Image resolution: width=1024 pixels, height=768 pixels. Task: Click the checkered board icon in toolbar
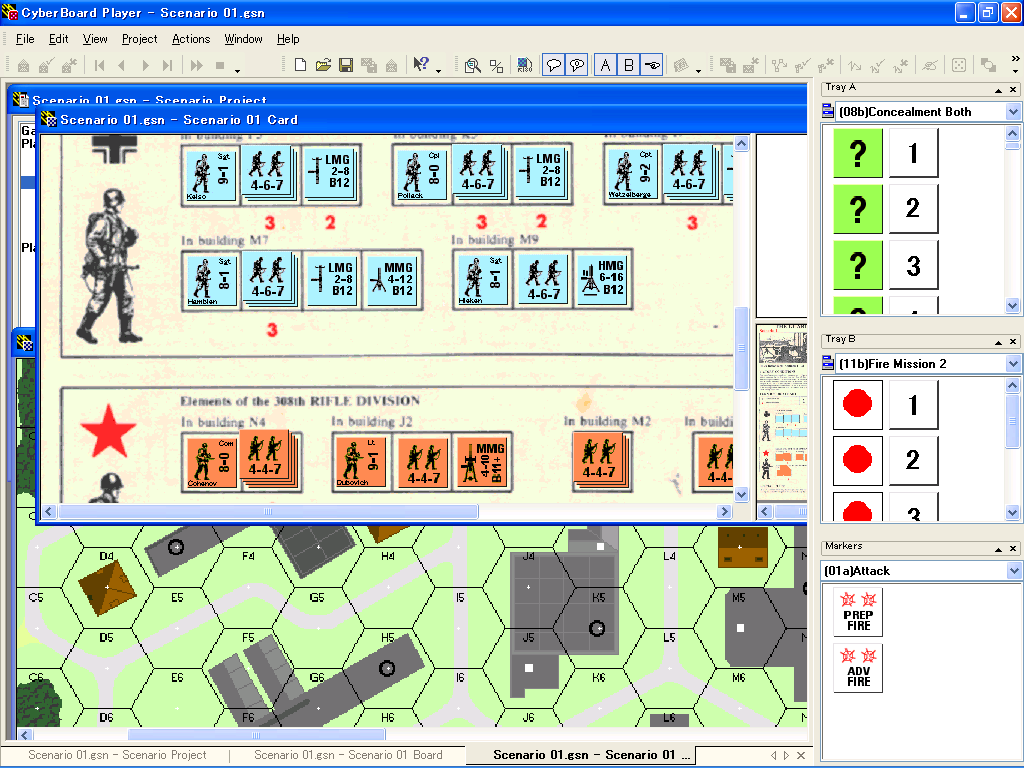pos(524,65)
